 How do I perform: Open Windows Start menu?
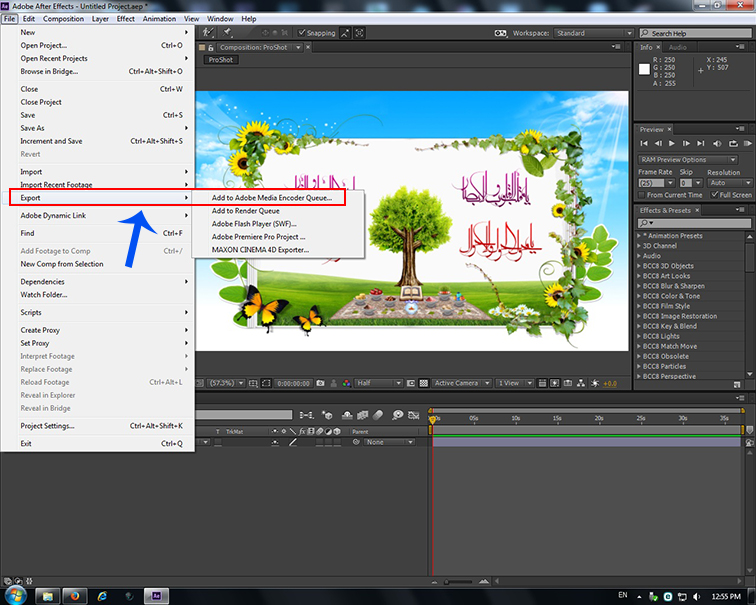click(15, 595)
